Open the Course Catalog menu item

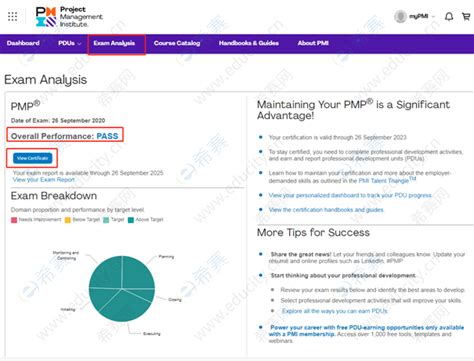[x=177, y=43]
